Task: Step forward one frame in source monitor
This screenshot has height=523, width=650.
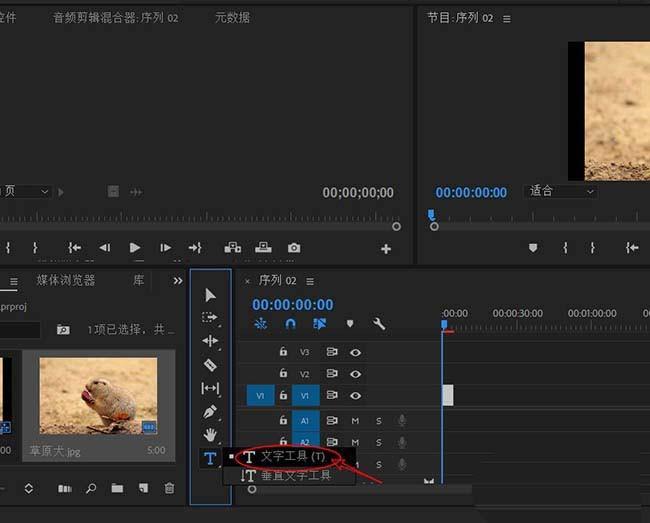Action: point(165,248)
